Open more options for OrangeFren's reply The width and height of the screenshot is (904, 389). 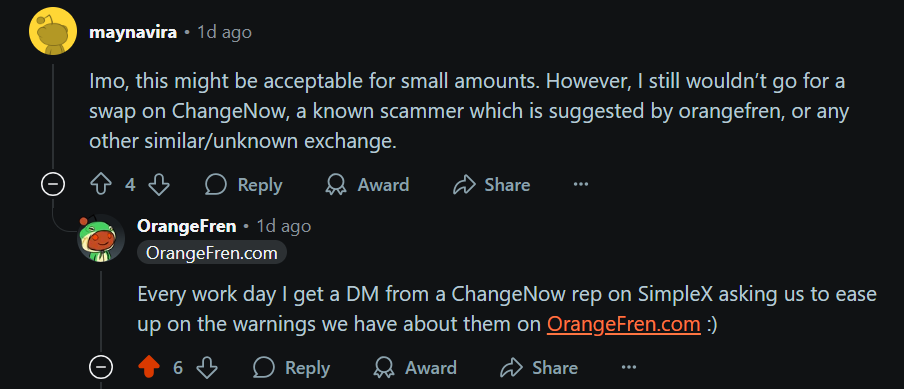[x=628, y=368]
